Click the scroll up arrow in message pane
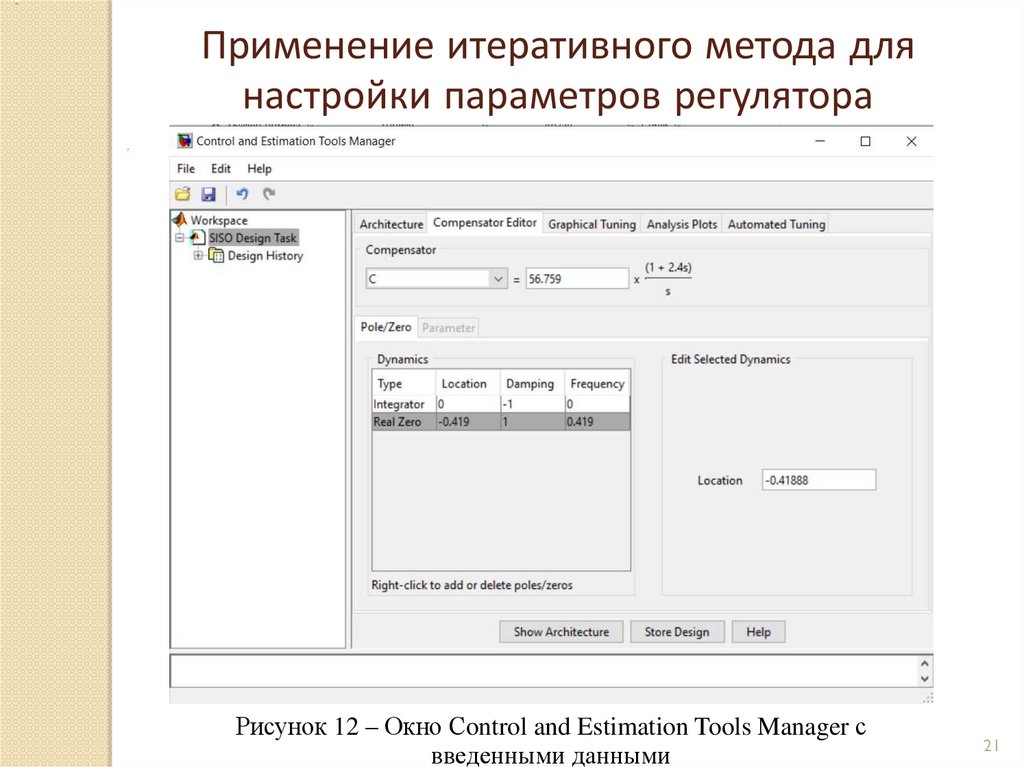The height and width of the screenshot is (767, 1024). click(x=924, y=663)
